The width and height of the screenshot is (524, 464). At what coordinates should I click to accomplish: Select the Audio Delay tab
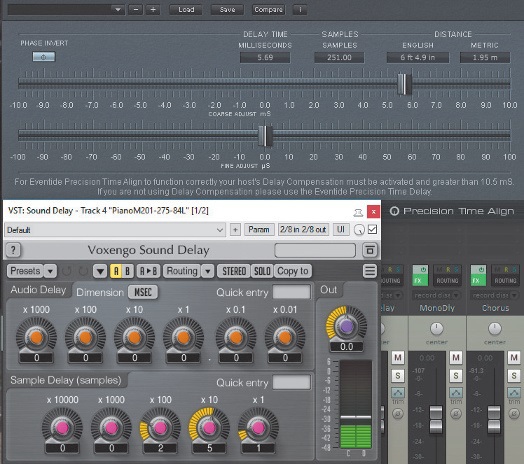pos(38,290)
